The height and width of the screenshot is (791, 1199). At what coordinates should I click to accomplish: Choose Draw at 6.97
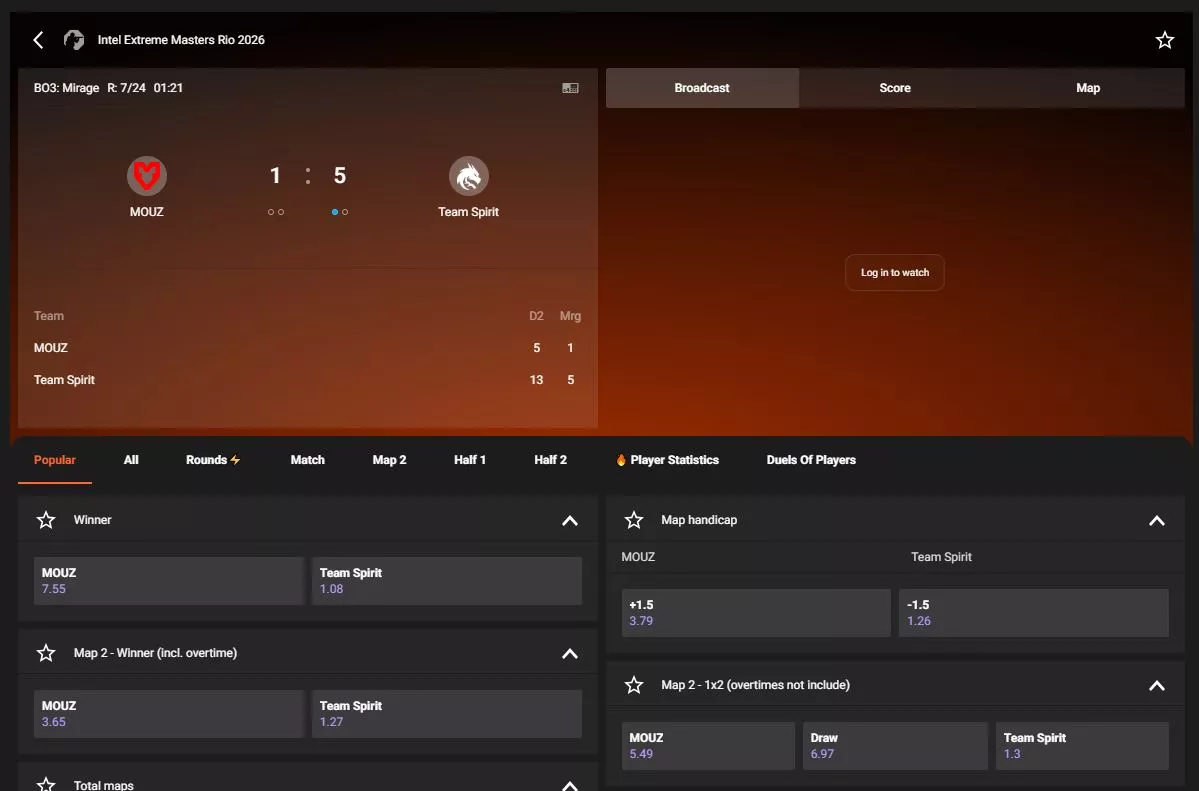pos(895,746)
